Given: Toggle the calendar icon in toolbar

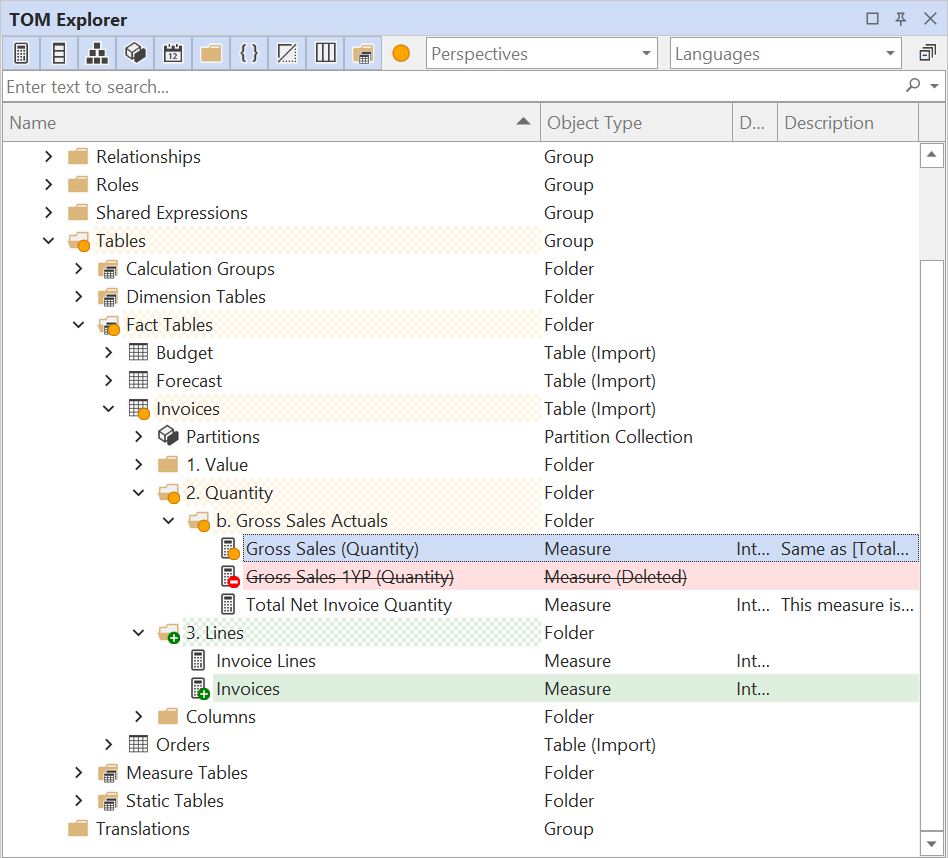Looking at the screenshot, I should tap(173, 53).
